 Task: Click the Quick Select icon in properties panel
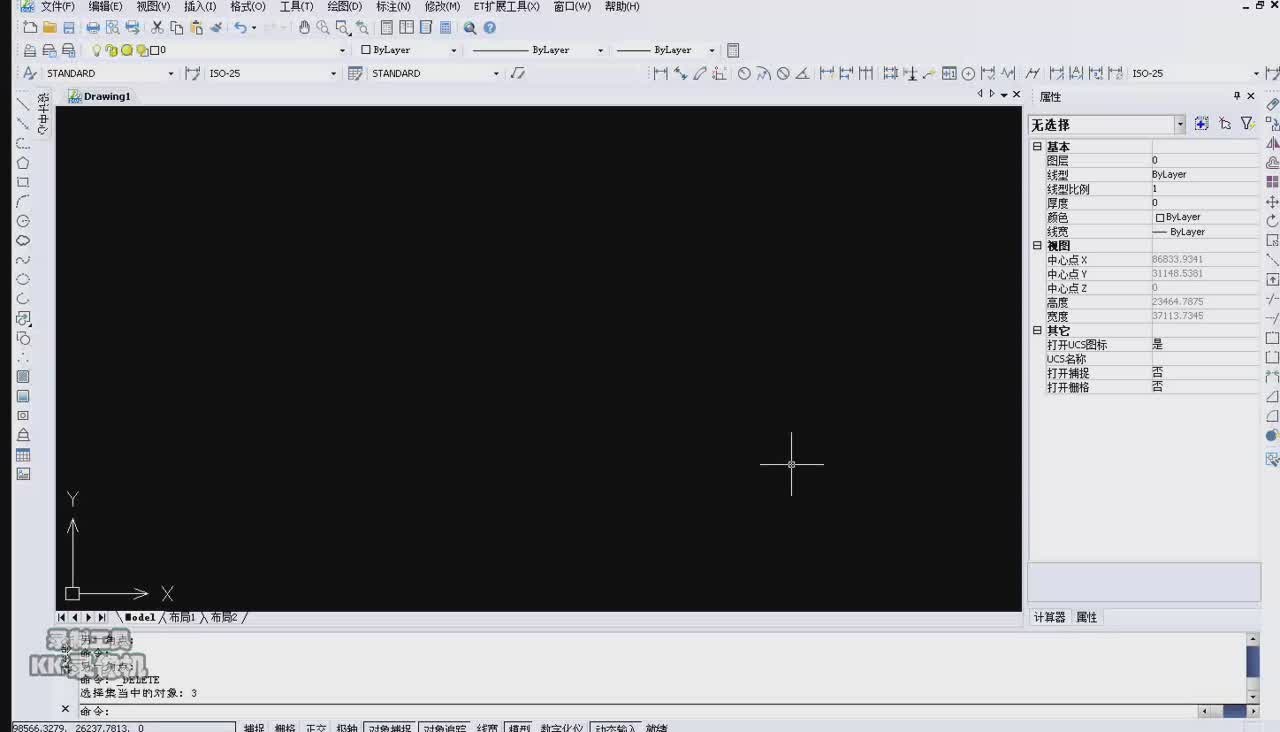[x=1247, y=124]
